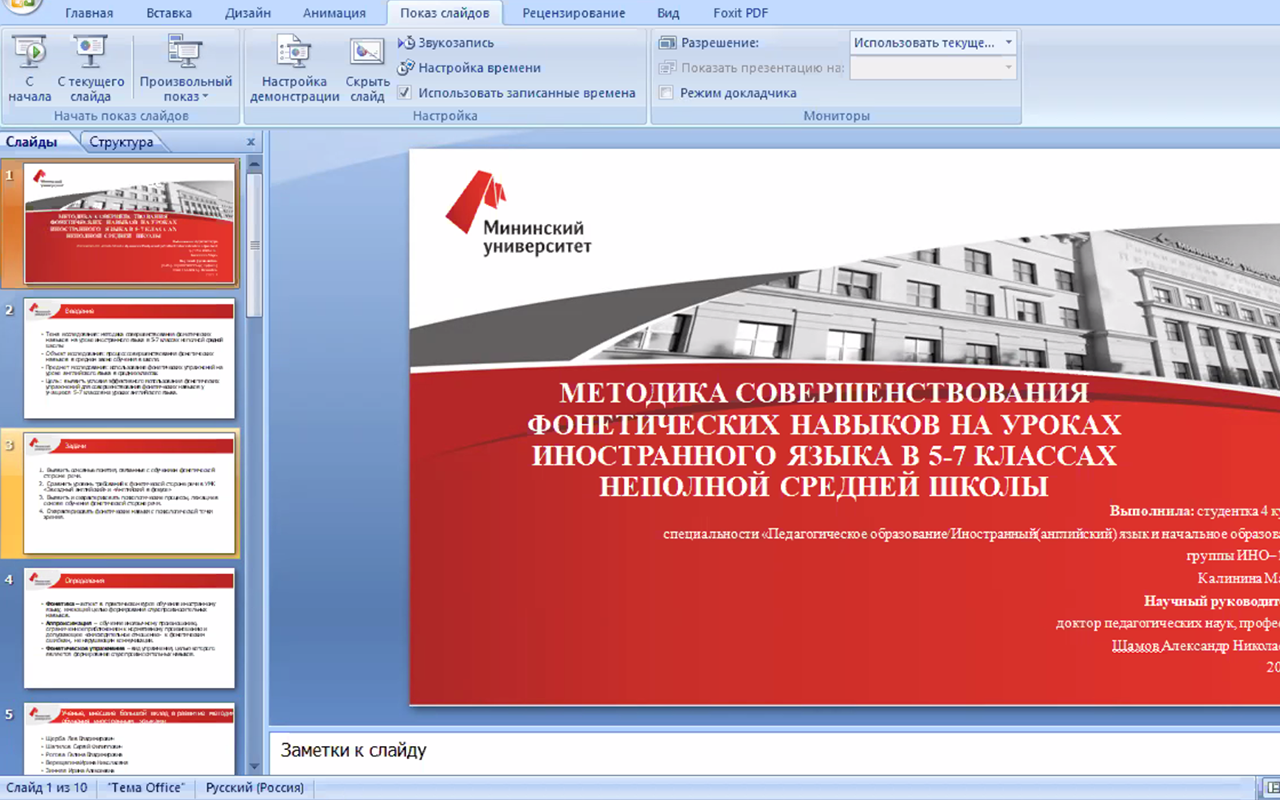
Task: Select the Показ слайдов tab
Action: [445, 13]
